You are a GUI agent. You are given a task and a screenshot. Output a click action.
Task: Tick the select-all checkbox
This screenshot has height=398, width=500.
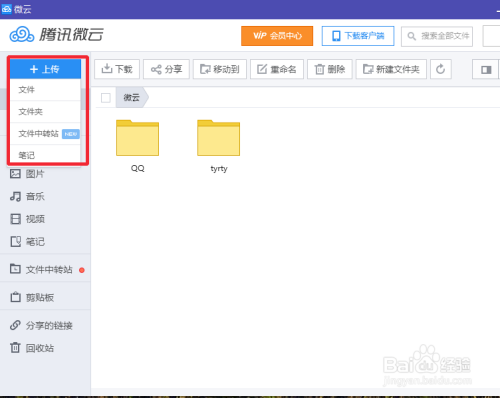[106, 98]
